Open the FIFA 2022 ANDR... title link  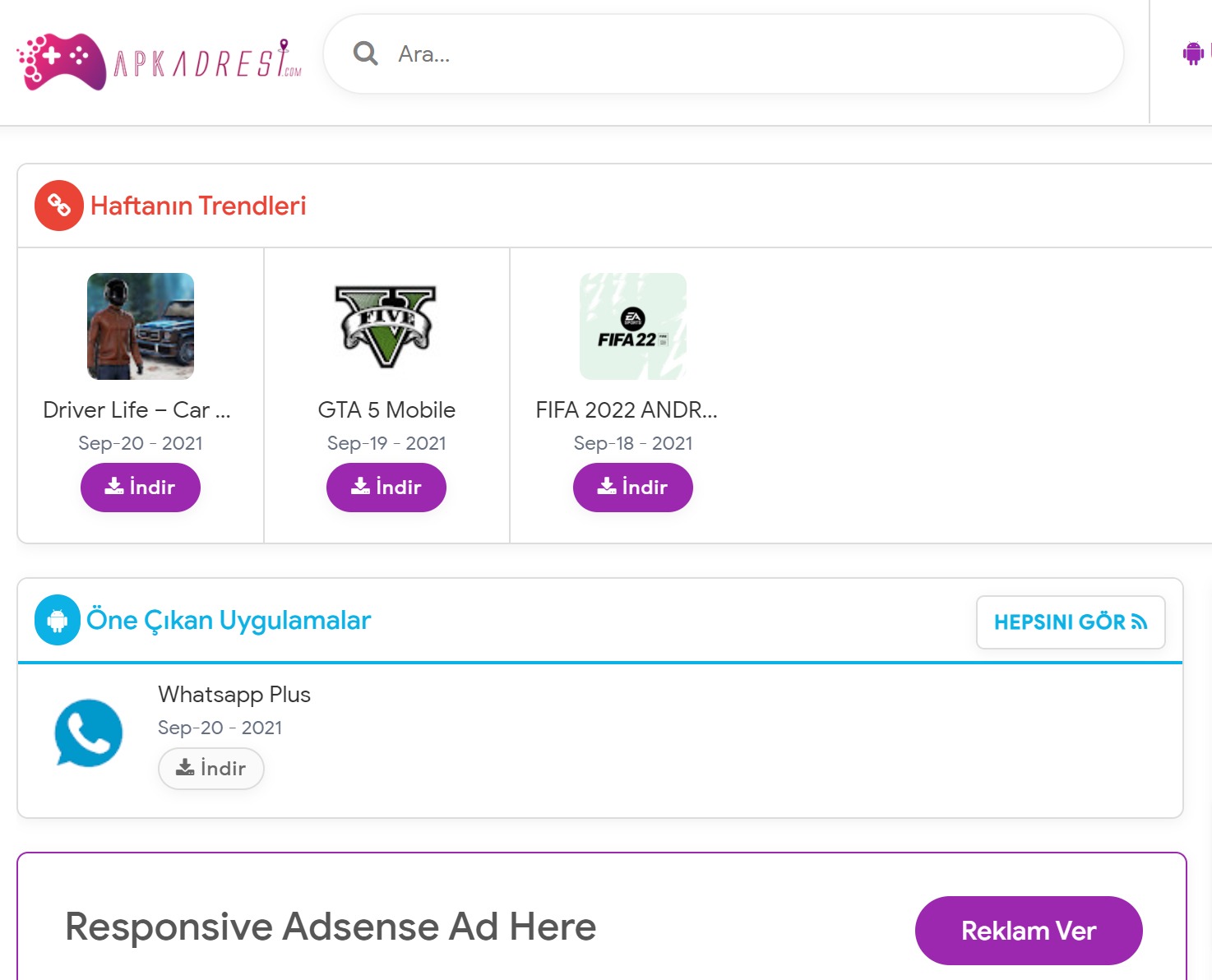point(627,410)
